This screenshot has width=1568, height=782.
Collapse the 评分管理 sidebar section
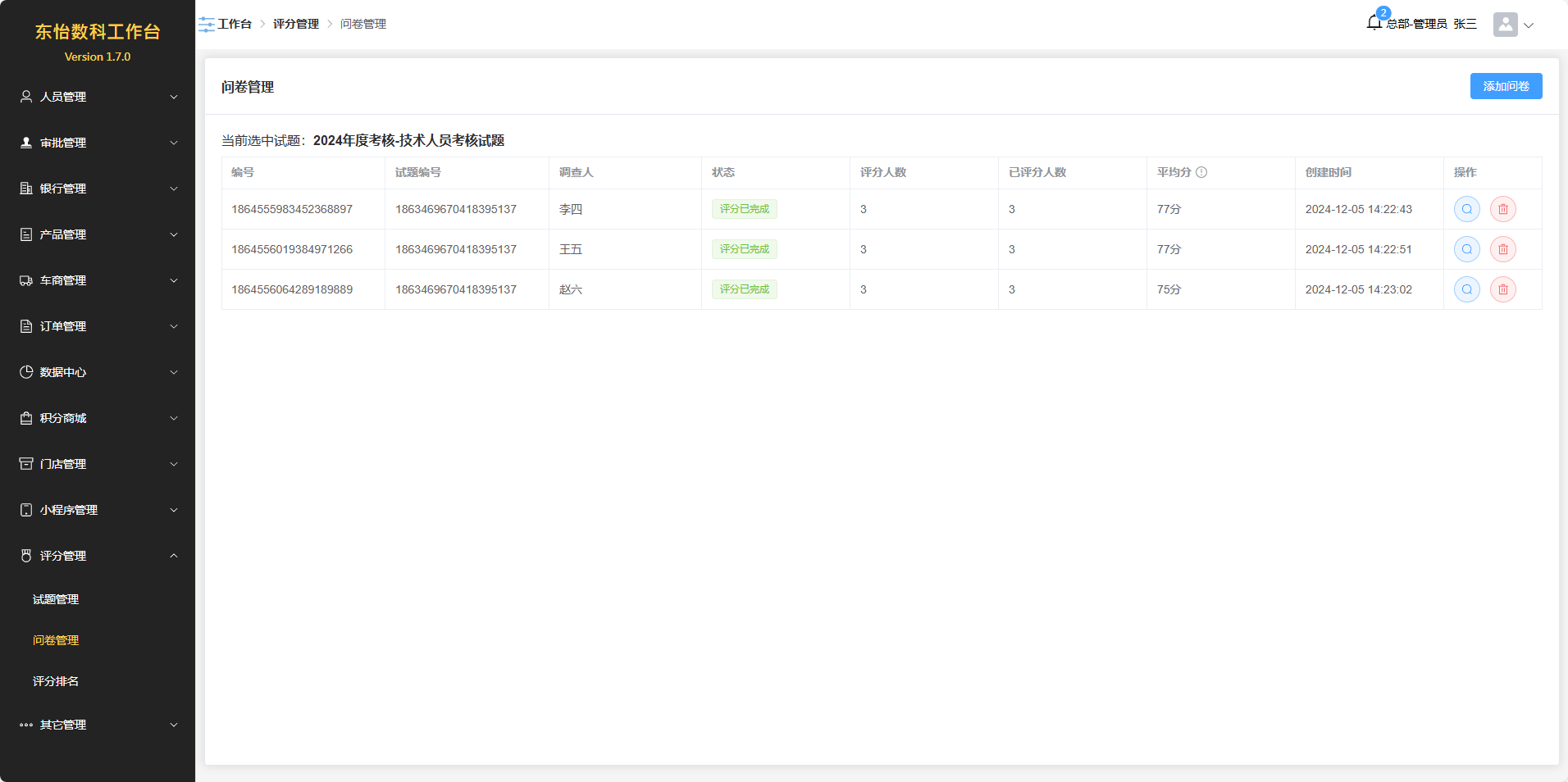(98, 556)
